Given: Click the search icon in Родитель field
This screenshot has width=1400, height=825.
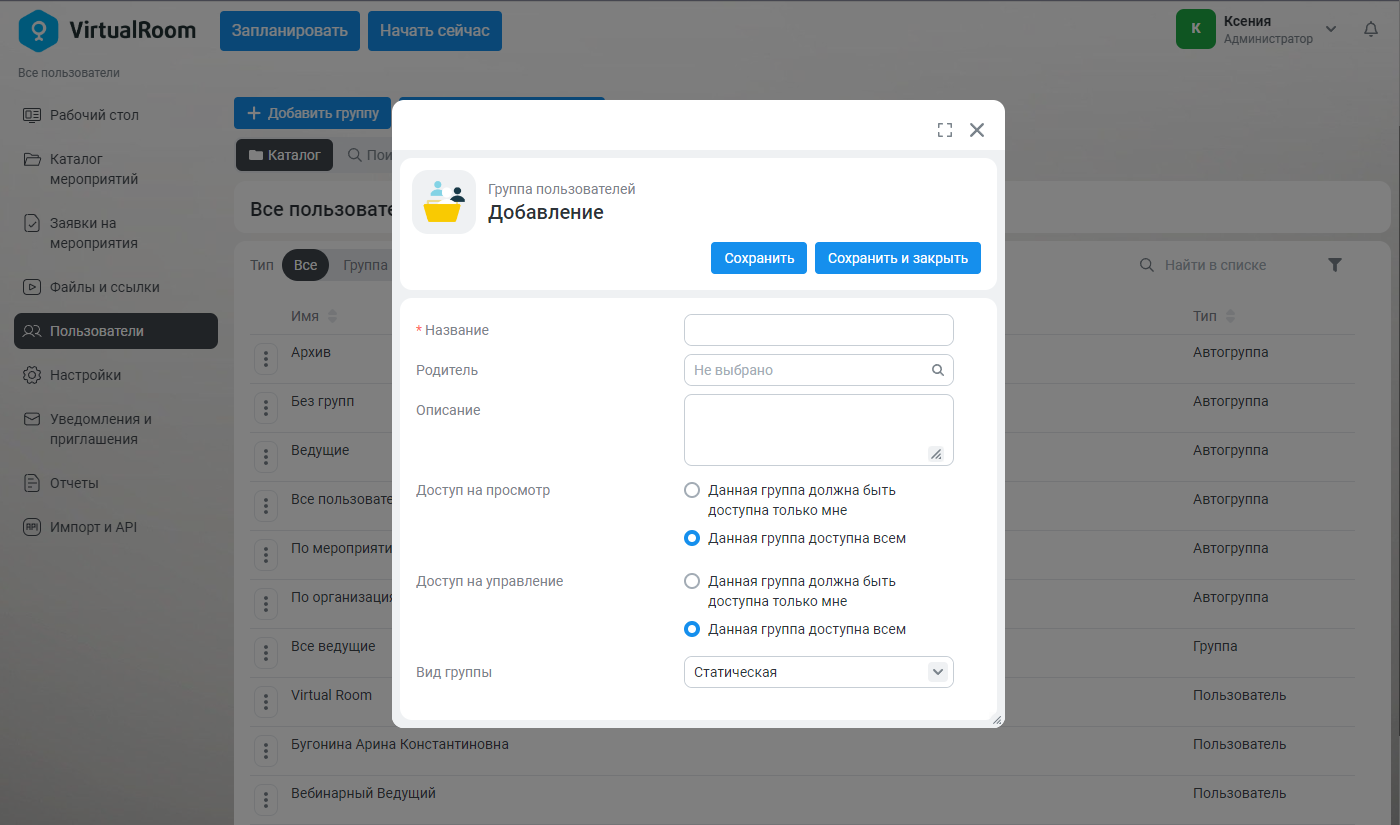Looking at the screenshot, I should [x=938, y=370].
